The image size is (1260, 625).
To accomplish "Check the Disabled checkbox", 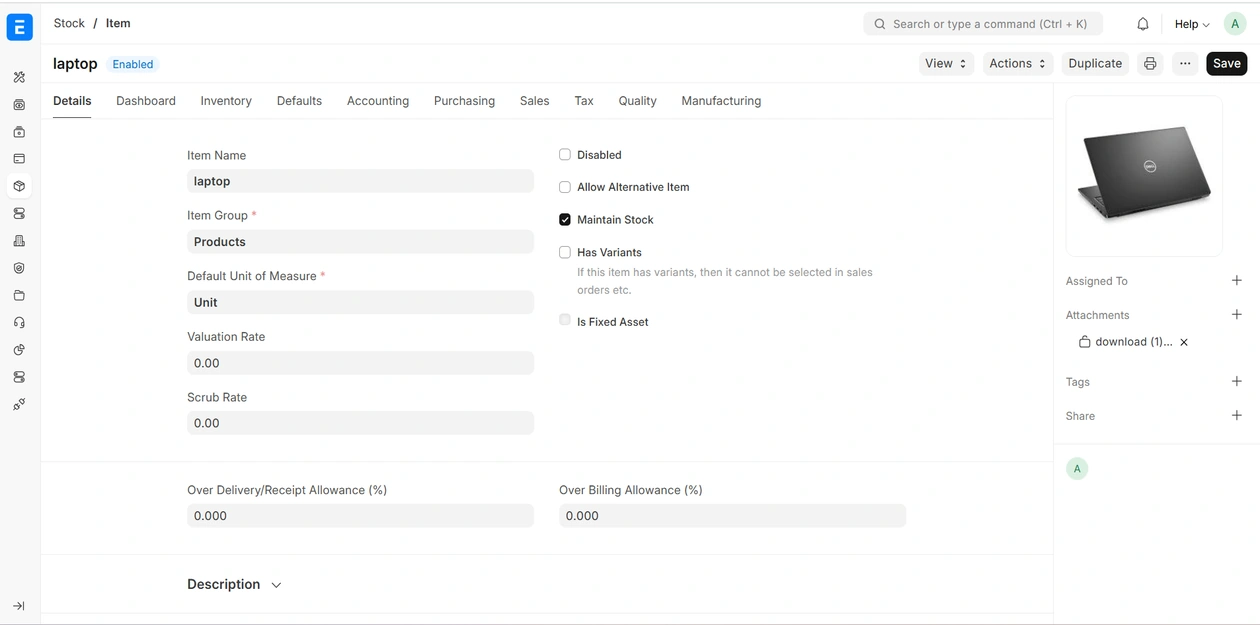I will (565, 155).
